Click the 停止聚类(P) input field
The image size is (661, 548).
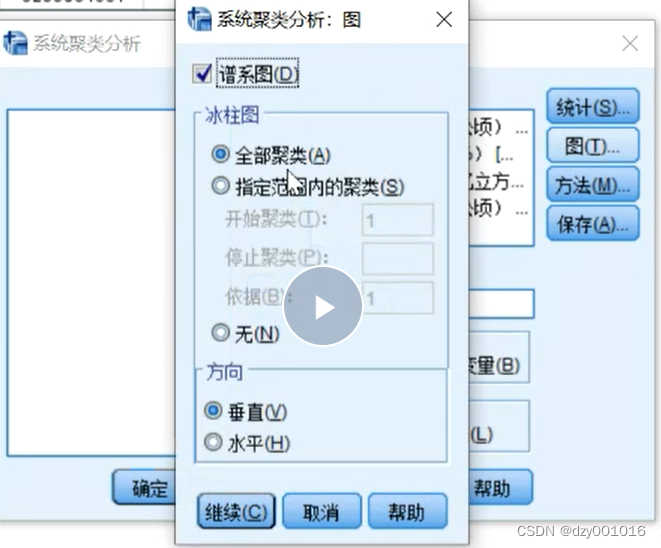[x=398, y=258]
